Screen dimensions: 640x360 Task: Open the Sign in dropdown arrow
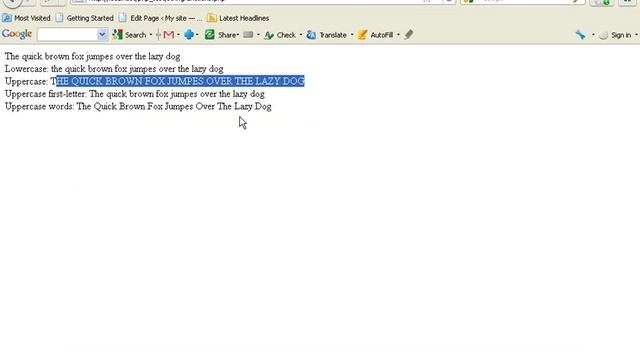click(x=636, y=35)
